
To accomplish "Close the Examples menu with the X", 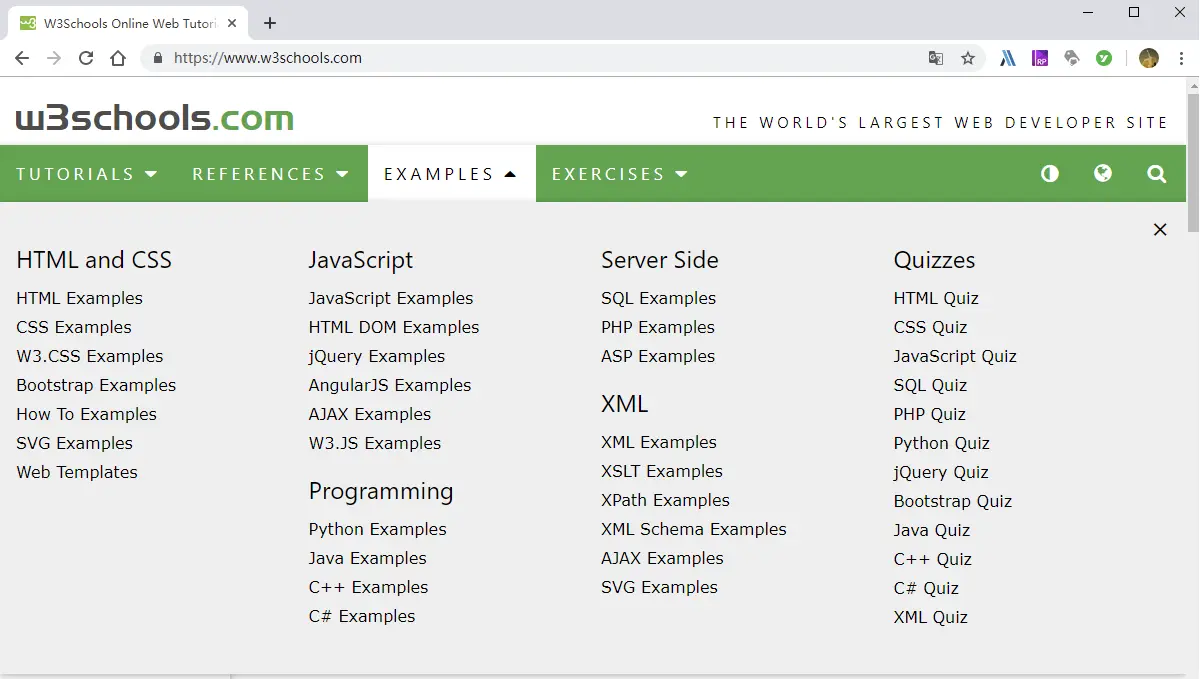I will (1160, 230).
